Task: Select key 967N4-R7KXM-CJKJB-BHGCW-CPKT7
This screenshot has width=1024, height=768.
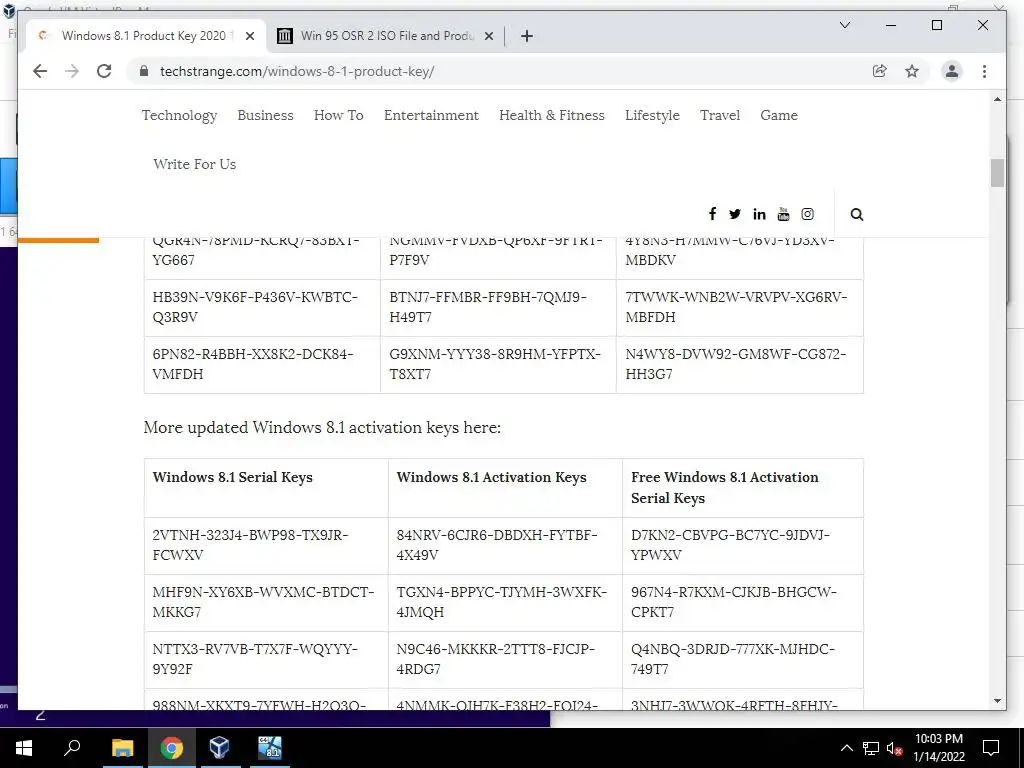Action: click(733, 601)
